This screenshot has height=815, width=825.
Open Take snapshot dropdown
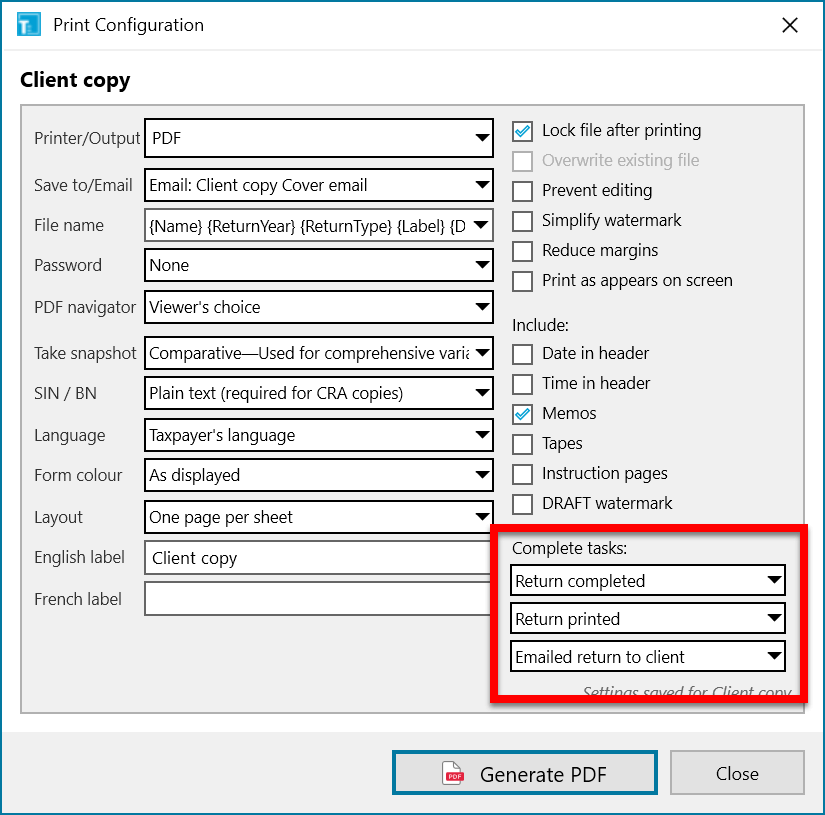(x=319, y=353)
